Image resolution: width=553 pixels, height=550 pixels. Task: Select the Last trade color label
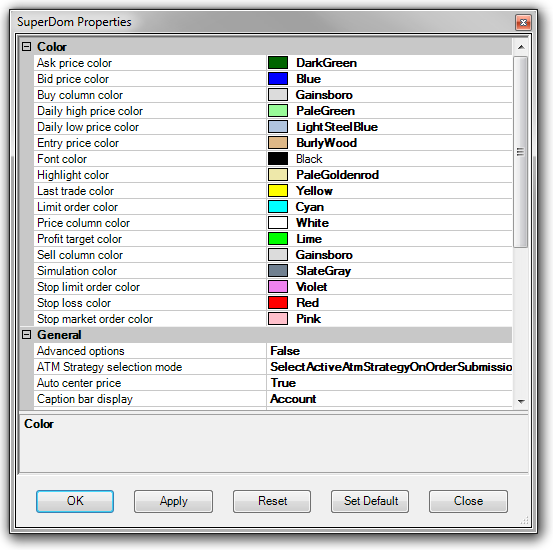[75, 191]
